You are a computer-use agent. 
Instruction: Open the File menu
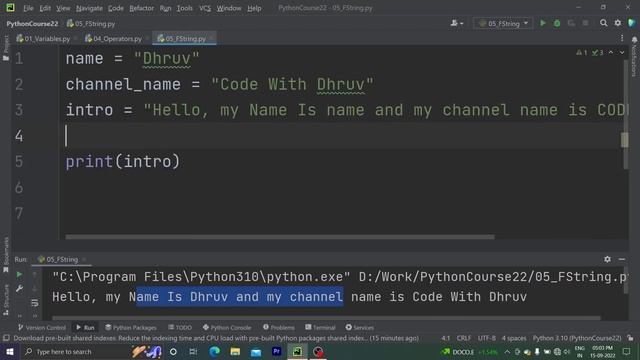pos(28,8)
